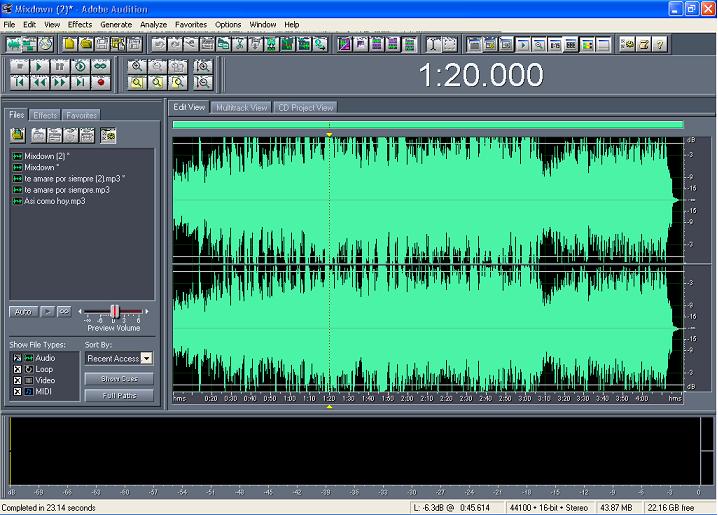The image size is (718, 515).
Task: Click 2:00 on the time ruler
Action: (x=407, y=399)
